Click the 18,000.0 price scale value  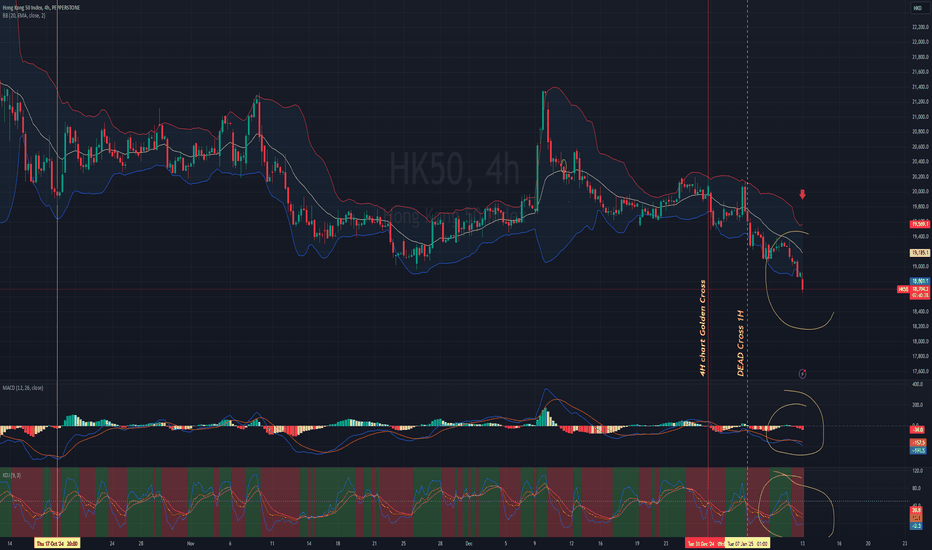[x=920, y=341]
